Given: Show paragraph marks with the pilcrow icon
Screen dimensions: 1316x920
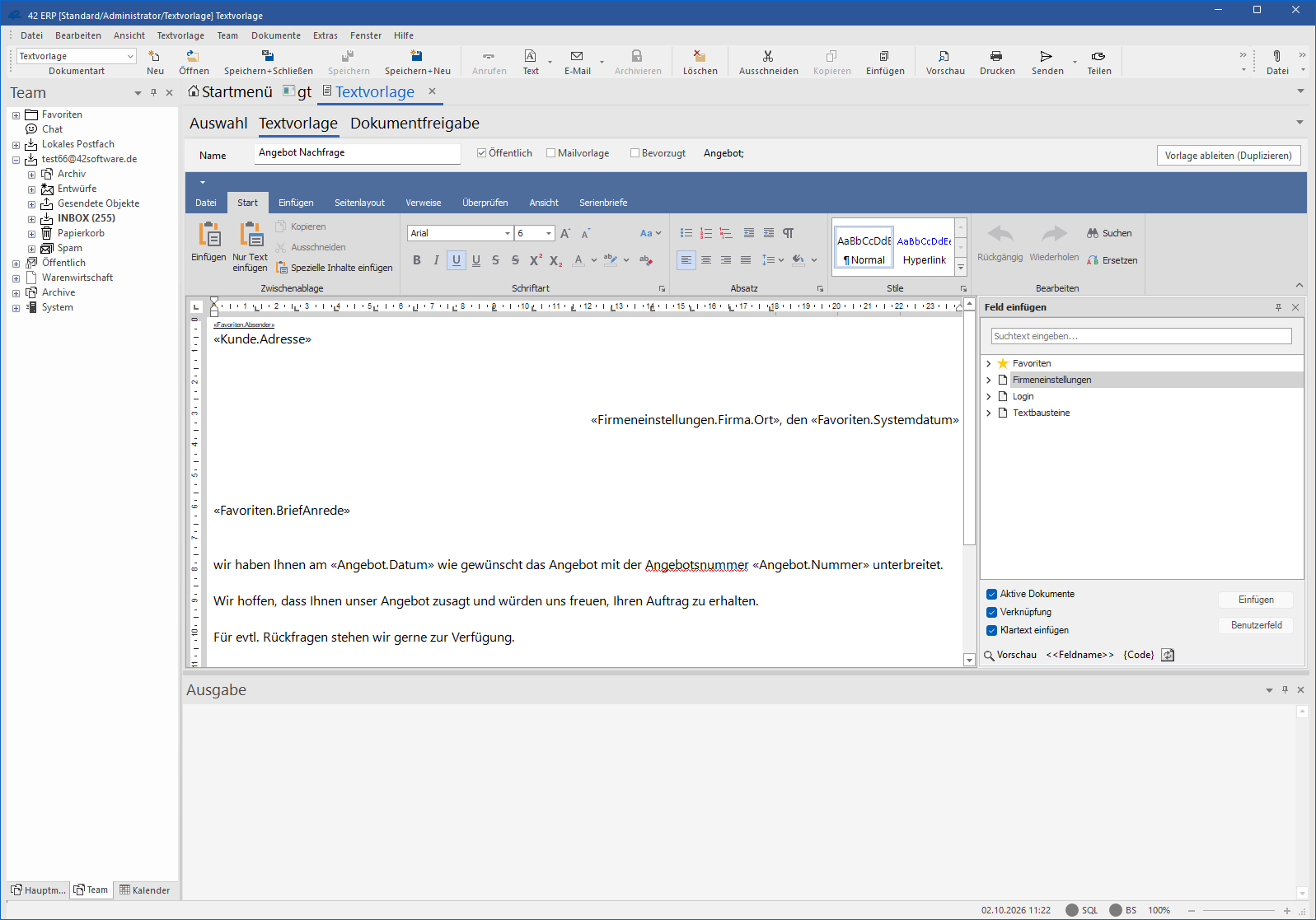Looking at the screenshot, I should [789, 233].
